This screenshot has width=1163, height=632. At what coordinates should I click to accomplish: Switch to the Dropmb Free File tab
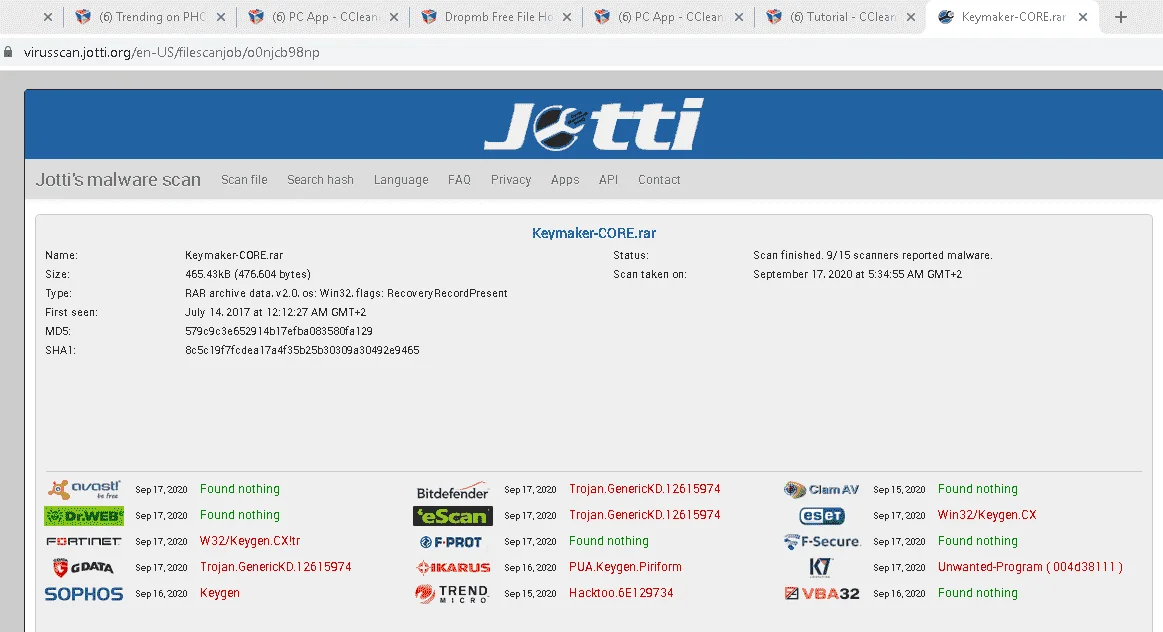[x=495, y=16]
